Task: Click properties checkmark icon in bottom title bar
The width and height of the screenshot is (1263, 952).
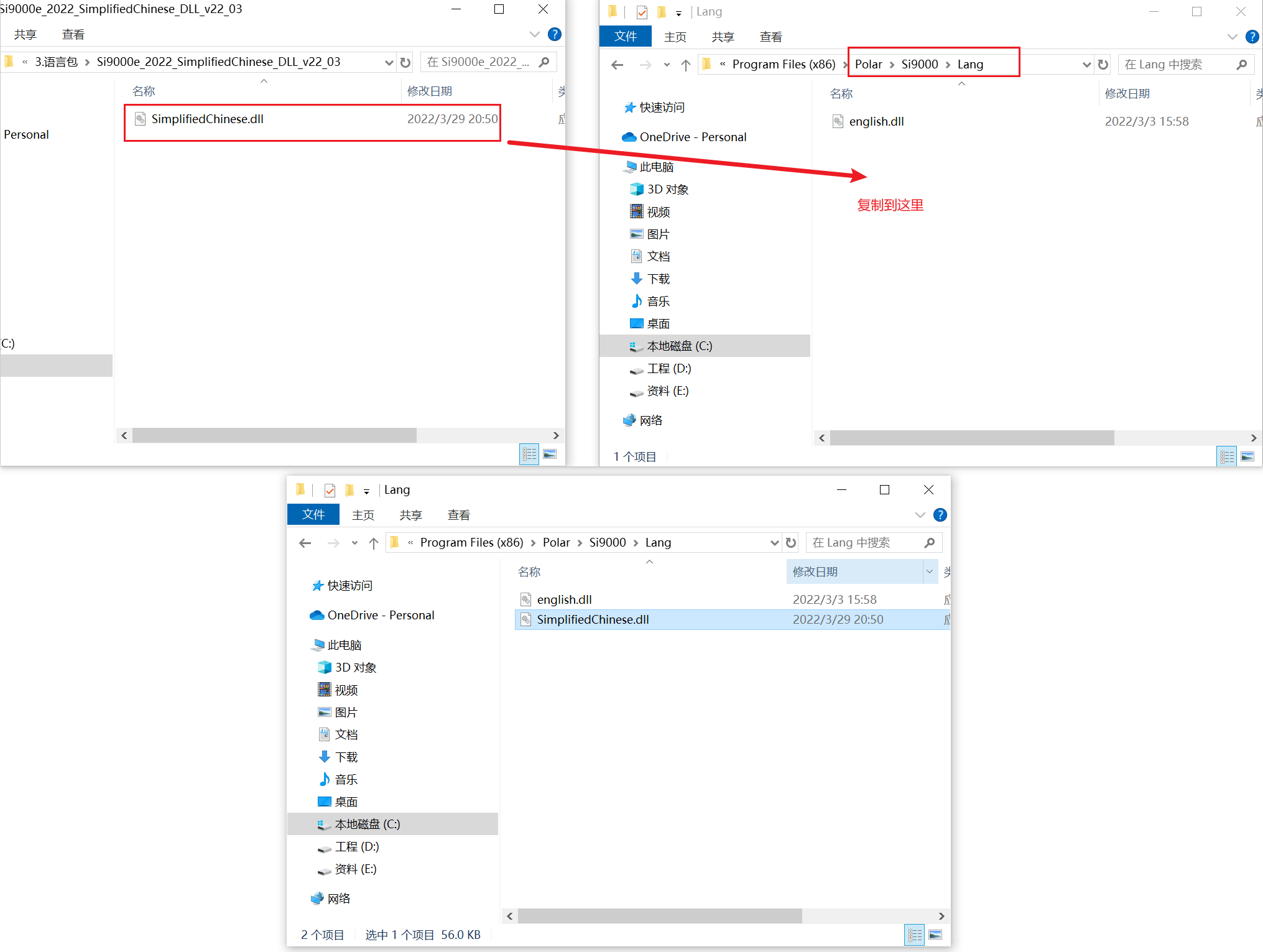Action: tap(330, 491)
